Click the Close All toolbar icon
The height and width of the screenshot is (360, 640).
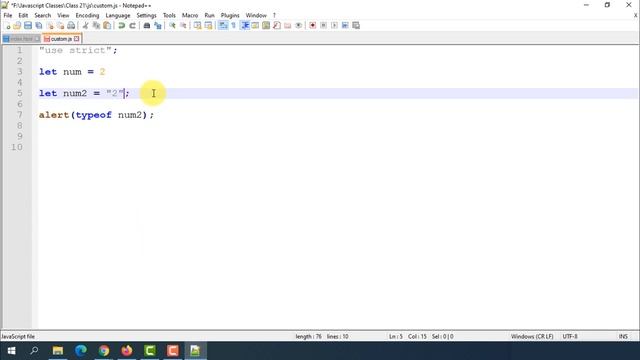(x=60, y=26)
